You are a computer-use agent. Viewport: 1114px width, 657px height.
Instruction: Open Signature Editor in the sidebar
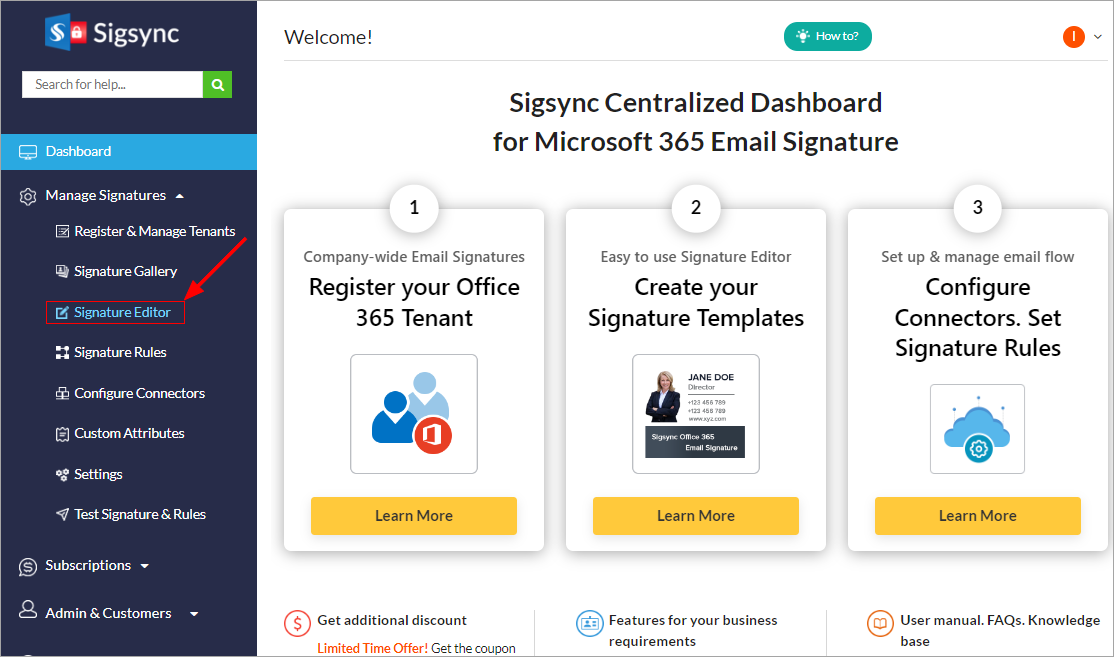click(122, 313)
